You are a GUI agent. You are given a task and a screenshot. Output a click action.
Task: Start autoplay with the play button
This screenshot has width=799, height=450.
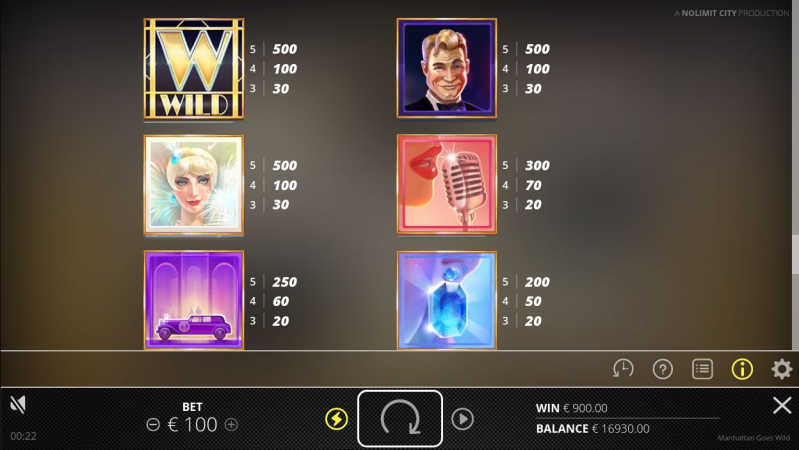[462, 419]
